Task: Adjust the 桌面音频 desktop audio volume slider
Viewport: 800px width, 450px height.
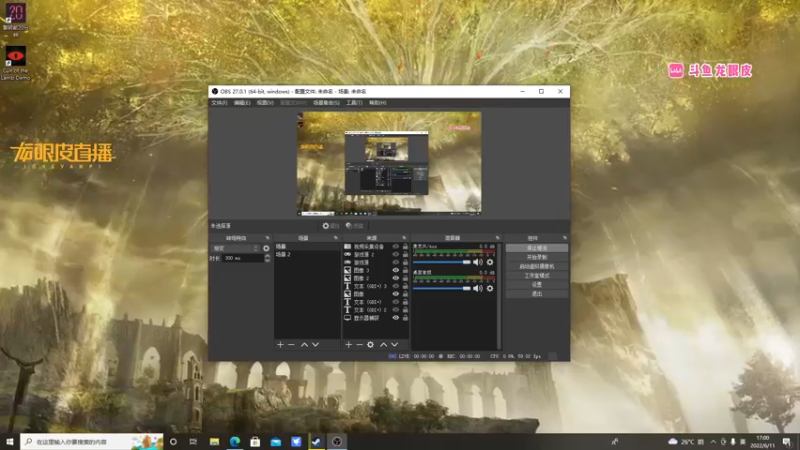Action: 442,288
